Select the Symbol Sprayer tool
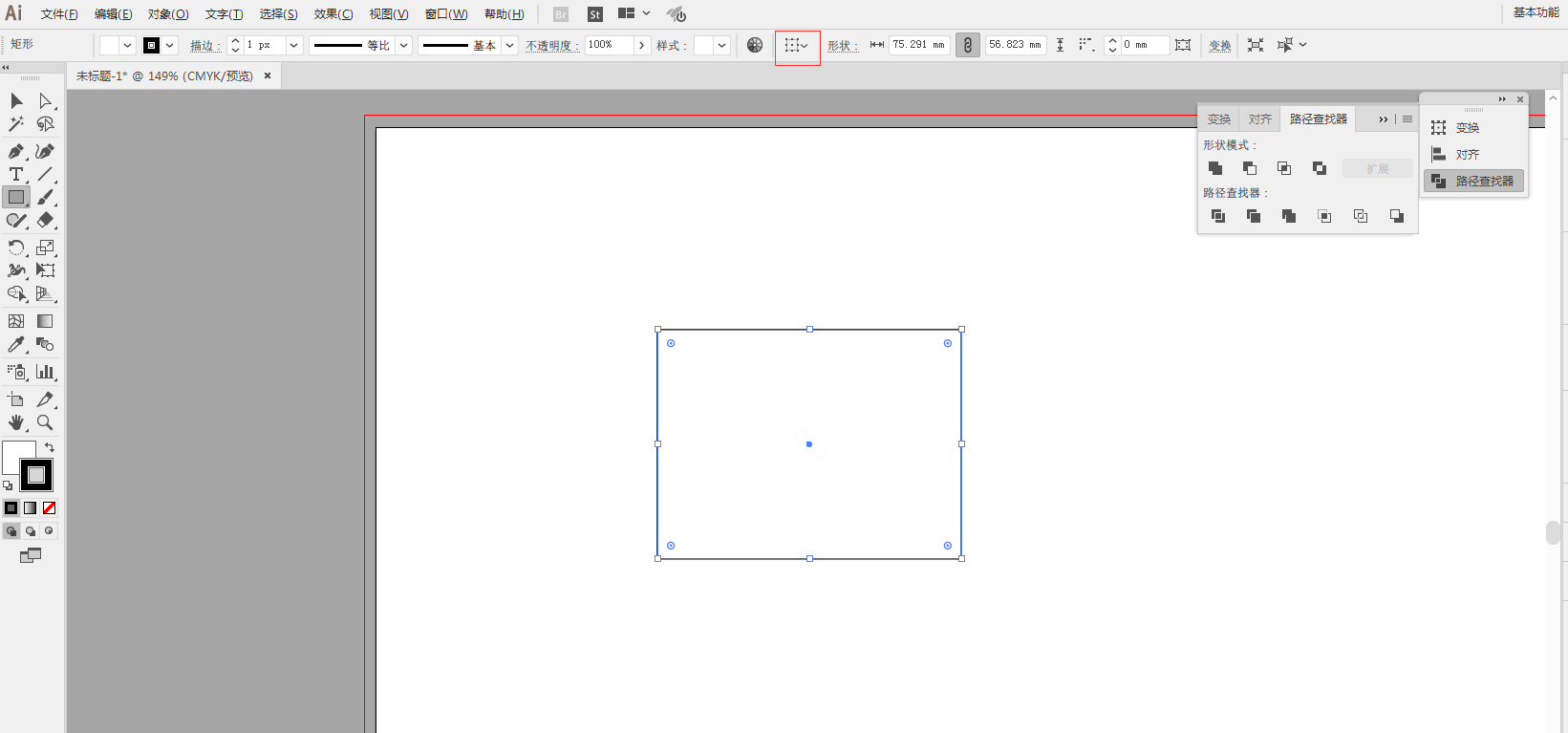This screenshot has width=1568, height=733. 16,372
